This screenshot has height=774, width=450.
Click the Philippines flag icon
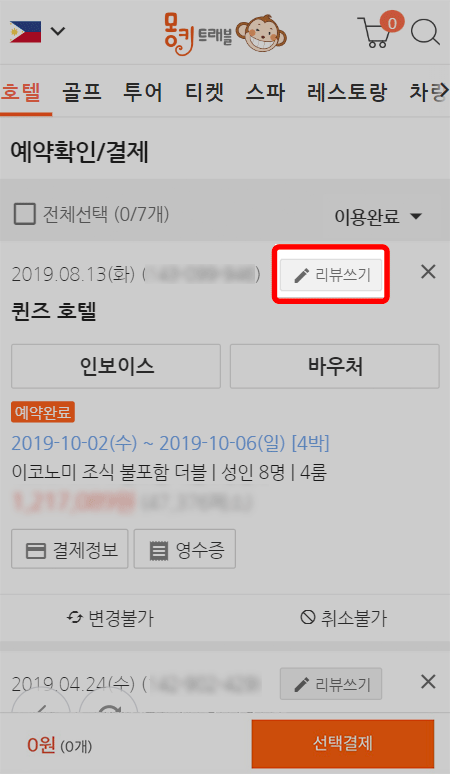point(25,32)
